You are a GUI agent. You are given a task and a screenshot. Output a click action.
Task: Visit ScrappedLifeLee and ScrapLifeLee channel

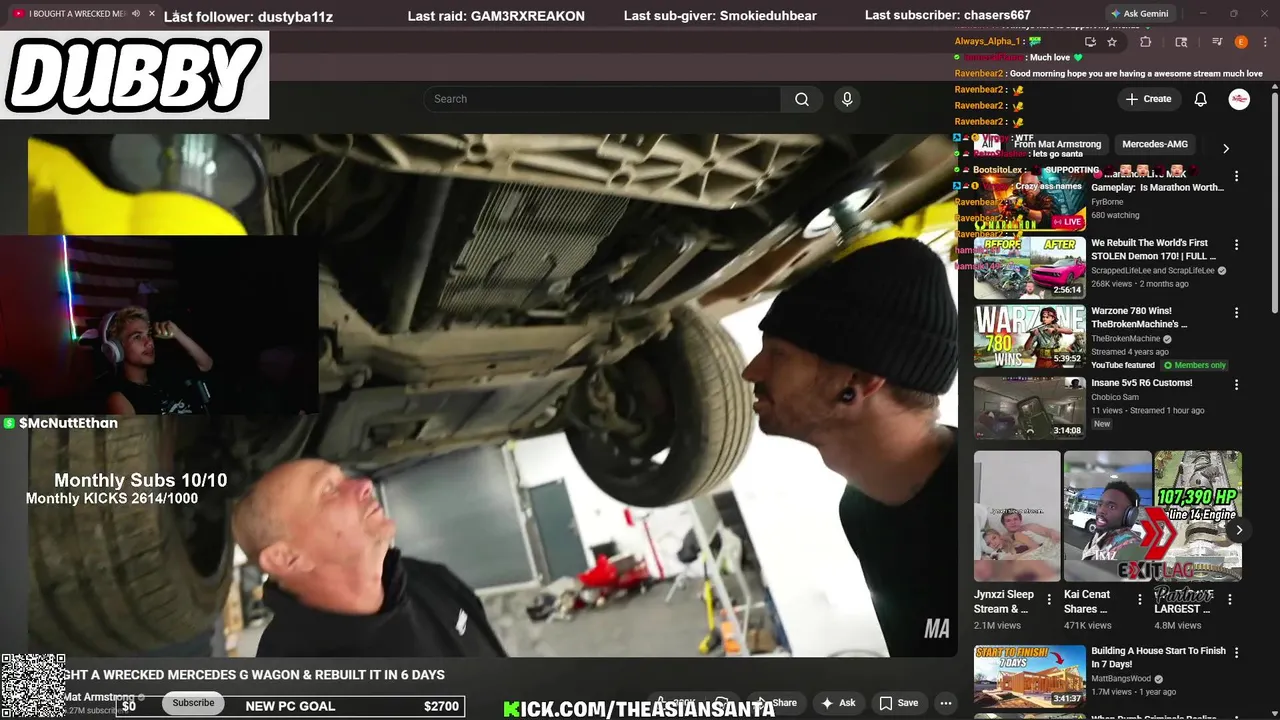[x=1152, y=270]
